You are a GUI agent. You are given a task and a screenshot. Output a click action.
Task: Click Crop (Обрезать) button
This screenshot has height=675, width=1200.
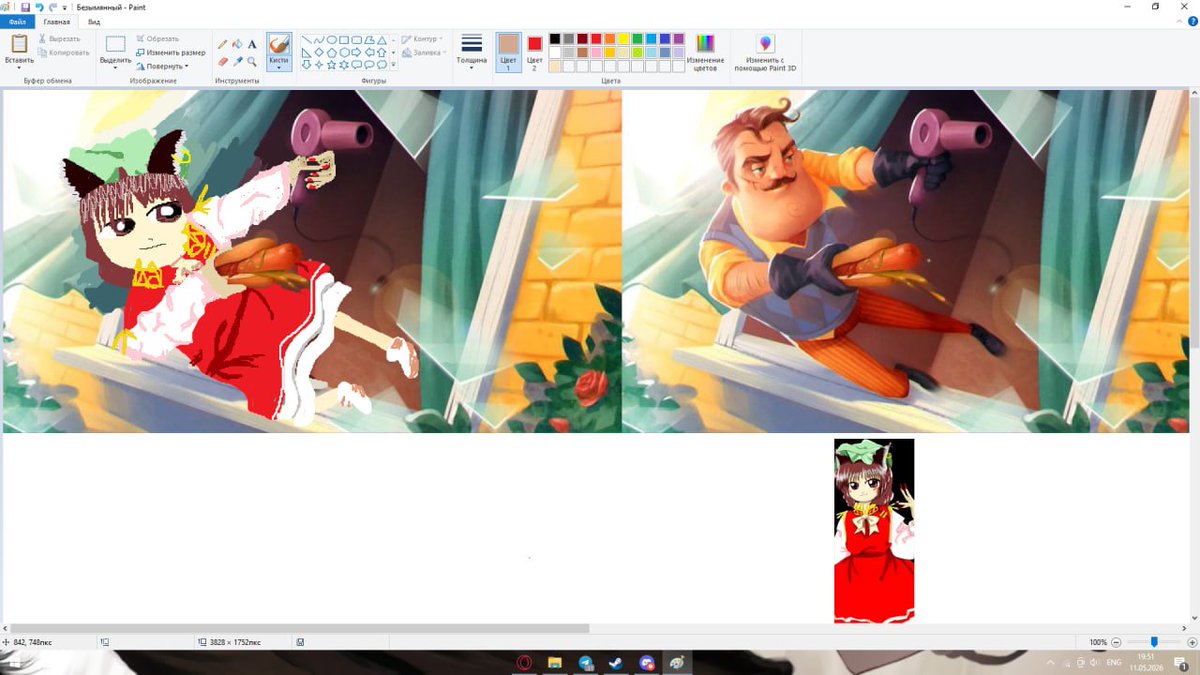pos(157,39)
